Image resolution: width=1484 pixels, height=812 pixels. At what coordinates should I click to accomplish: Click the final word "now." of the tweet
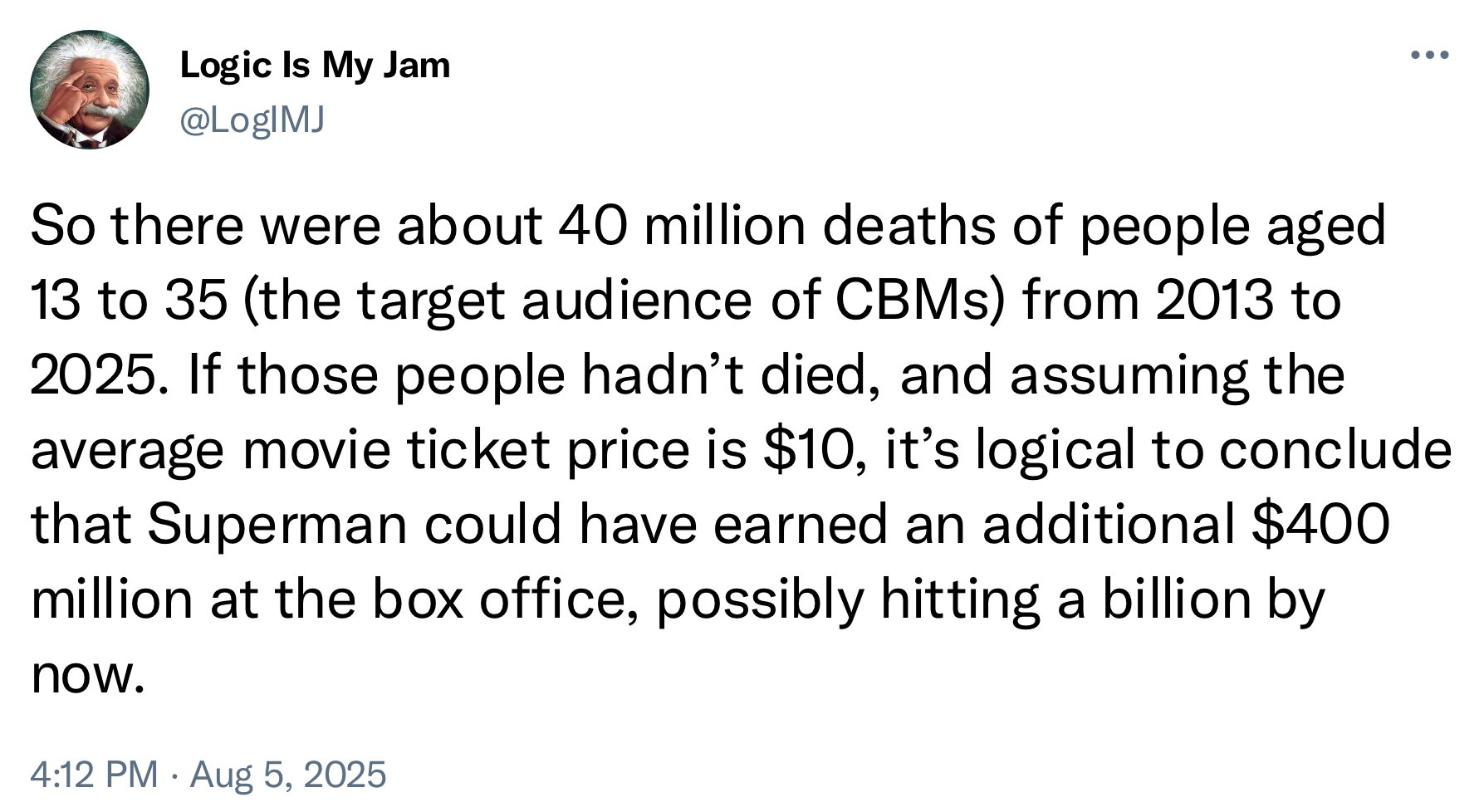pyautogui.click(x=82, y=675)
